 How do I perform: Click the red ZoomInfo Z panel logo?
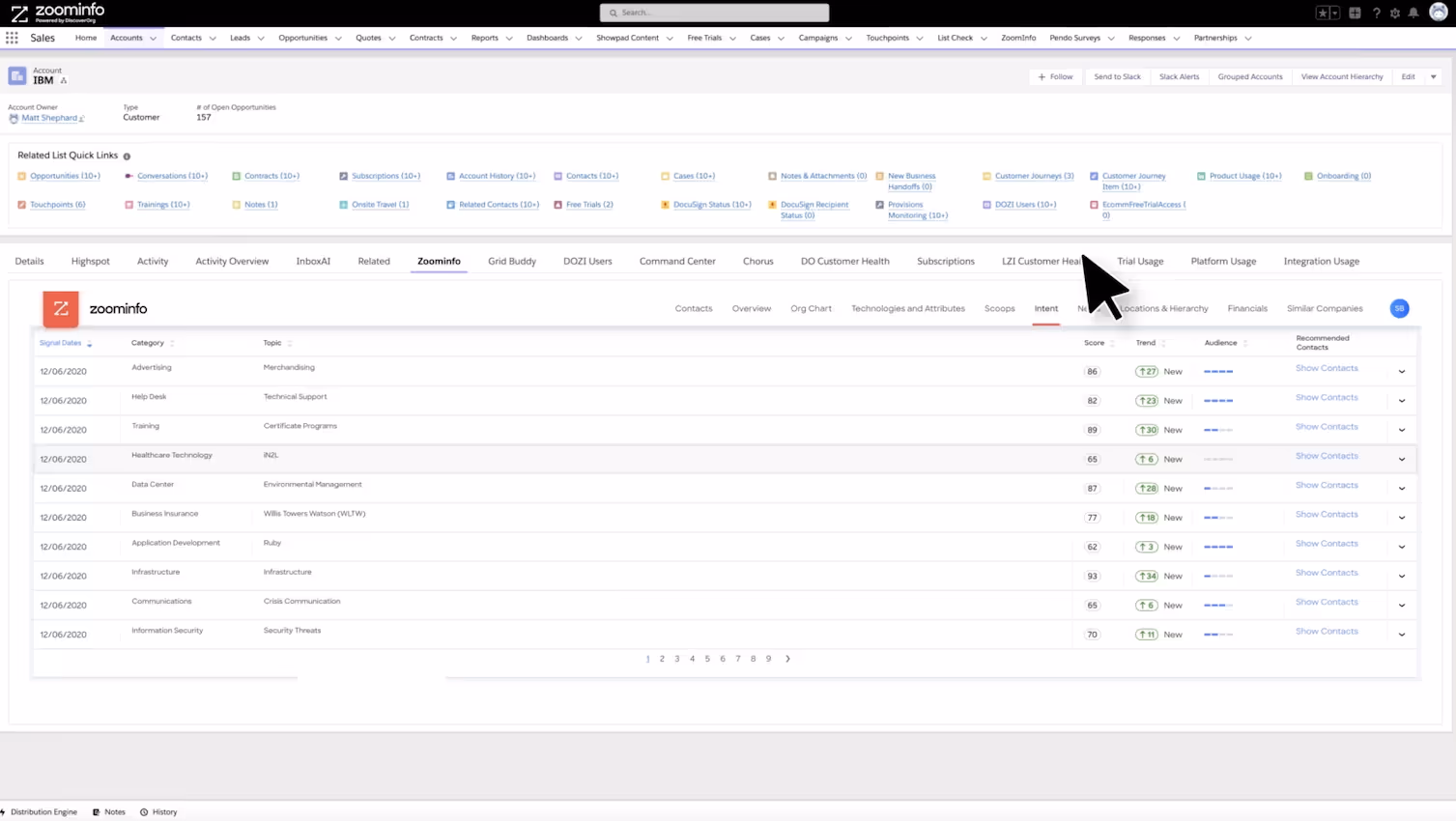[x=61, y=308]
